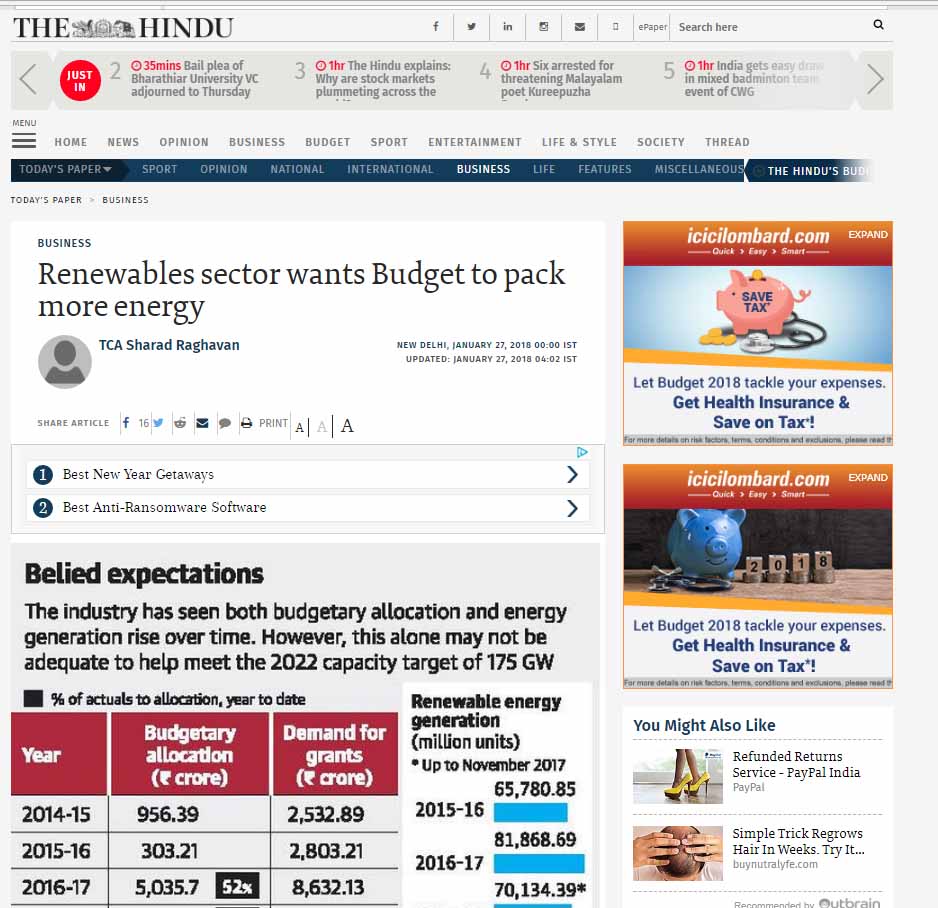938x908 pixels.
Task: Click the AdChoices icon above ad links
Action: [x=581, y=452]
